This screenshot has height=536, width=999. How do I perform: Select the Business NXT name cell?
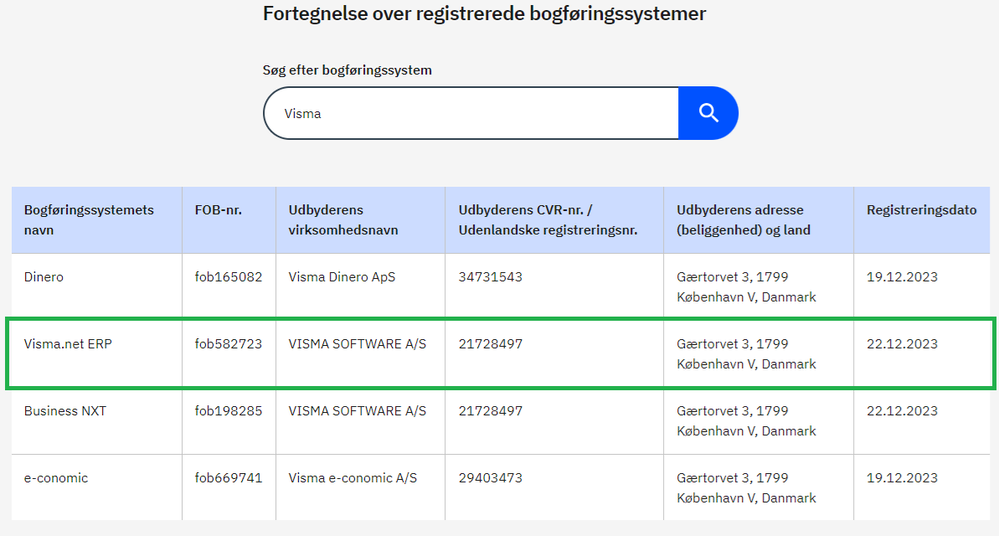pos(65,411)
